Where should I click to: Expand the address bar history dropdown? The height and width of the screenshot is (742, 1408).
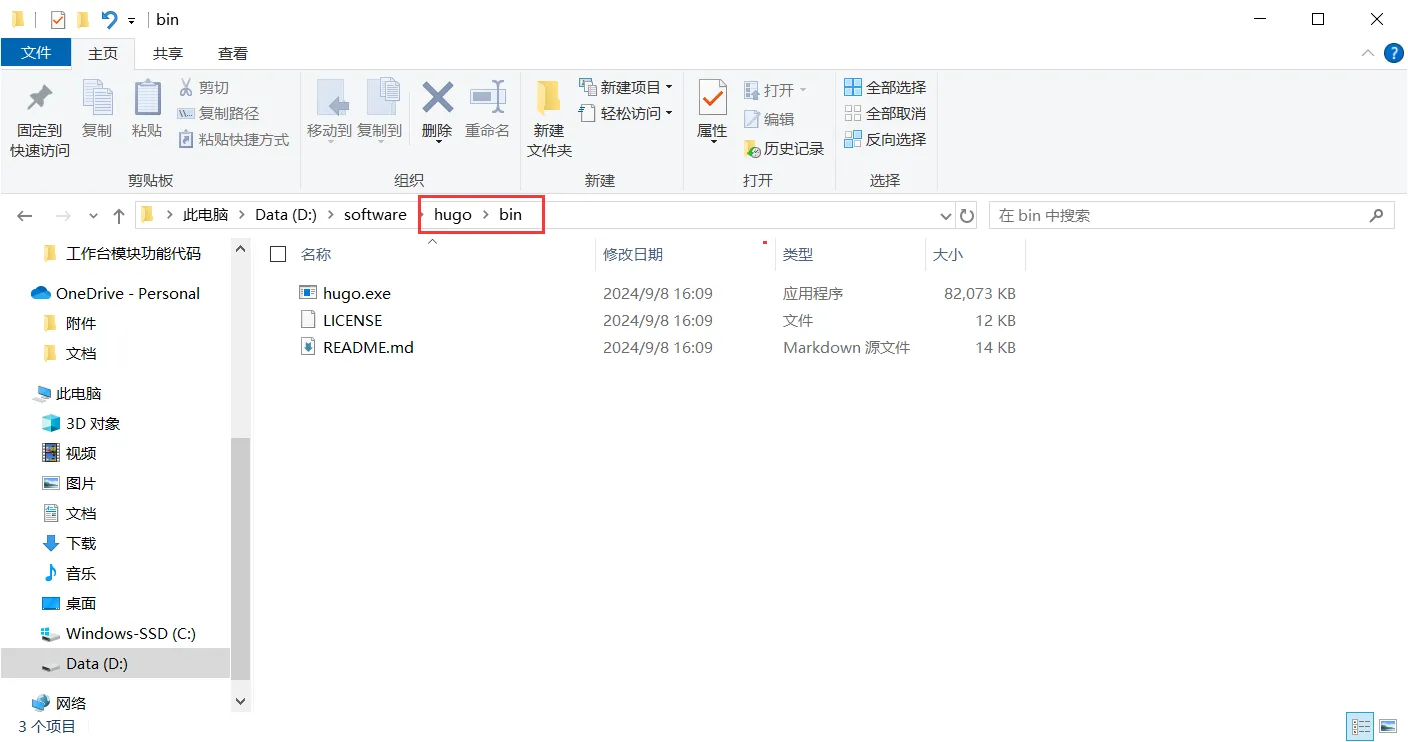tap(946, 216)
